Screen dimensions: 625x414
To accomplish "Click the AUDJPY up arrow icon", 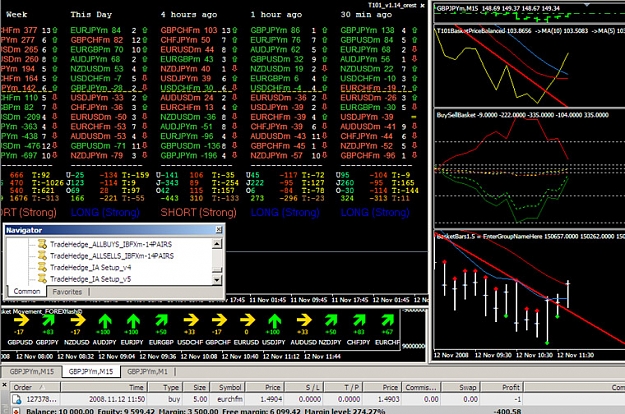I will point(105,321).
